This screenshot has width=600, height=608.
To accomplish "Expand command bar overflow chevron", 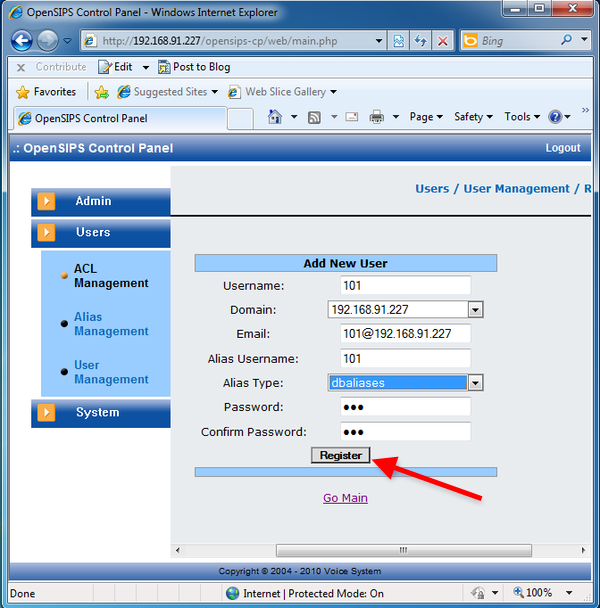I will click(585, 110).
